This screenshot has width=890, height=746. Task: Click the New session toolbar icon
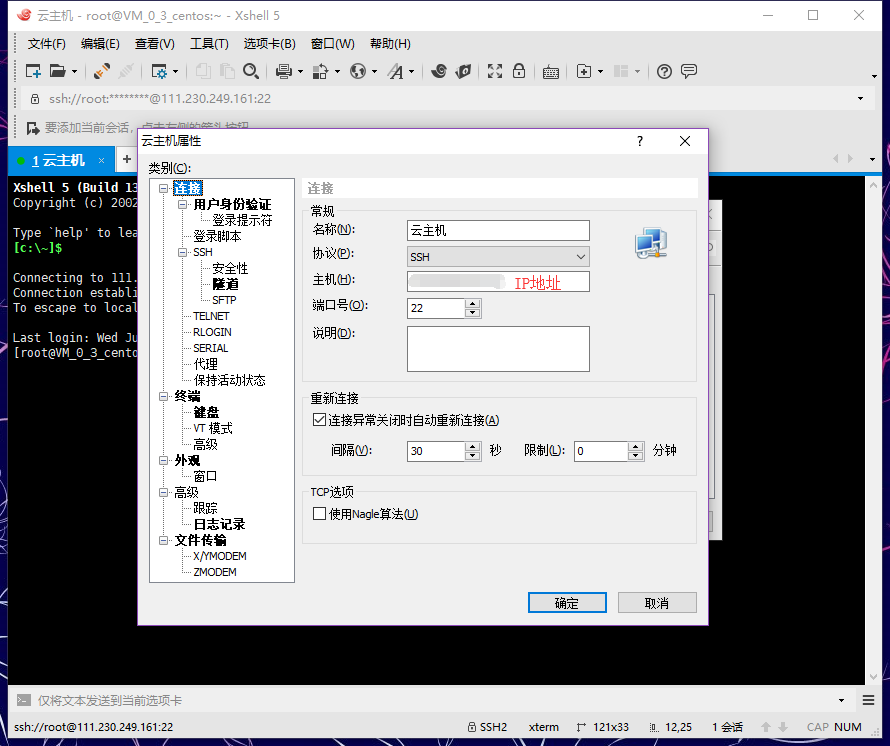tap(33, 72)
